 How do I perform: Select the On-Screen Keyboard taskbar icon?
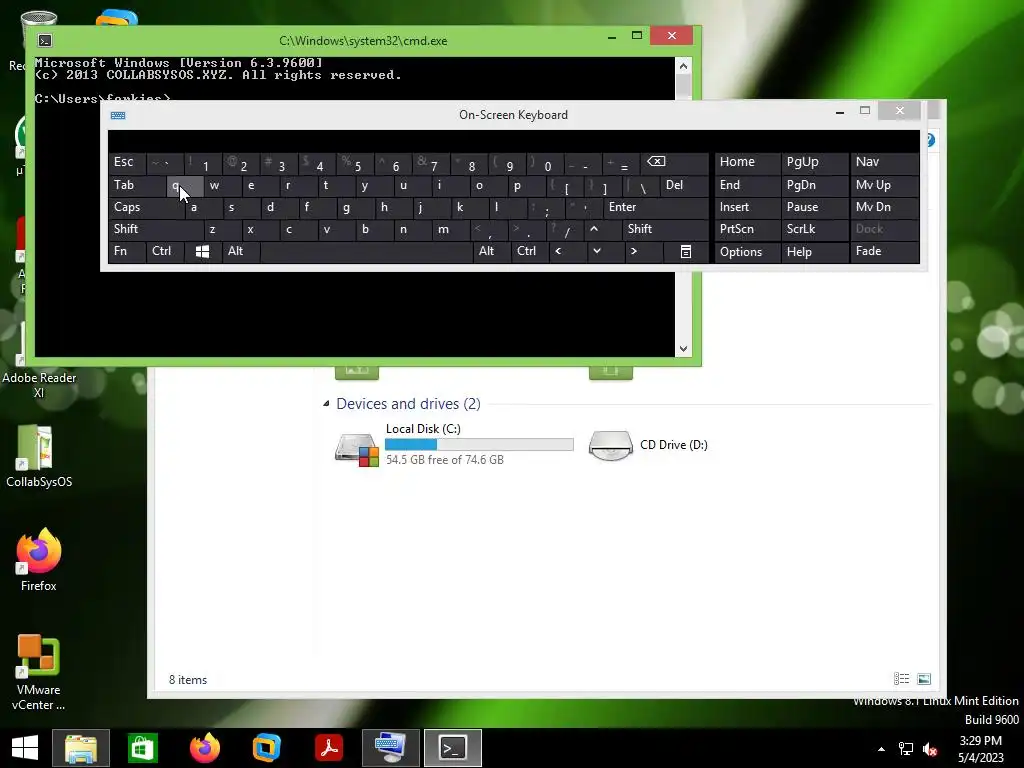click(391, 748)
